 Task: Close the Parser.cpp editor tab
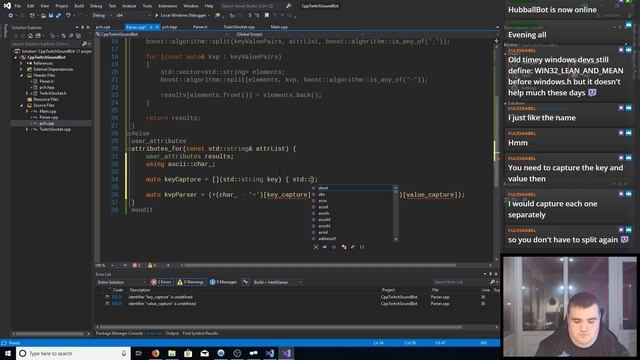pyautogui.click(x=157, y=27)
